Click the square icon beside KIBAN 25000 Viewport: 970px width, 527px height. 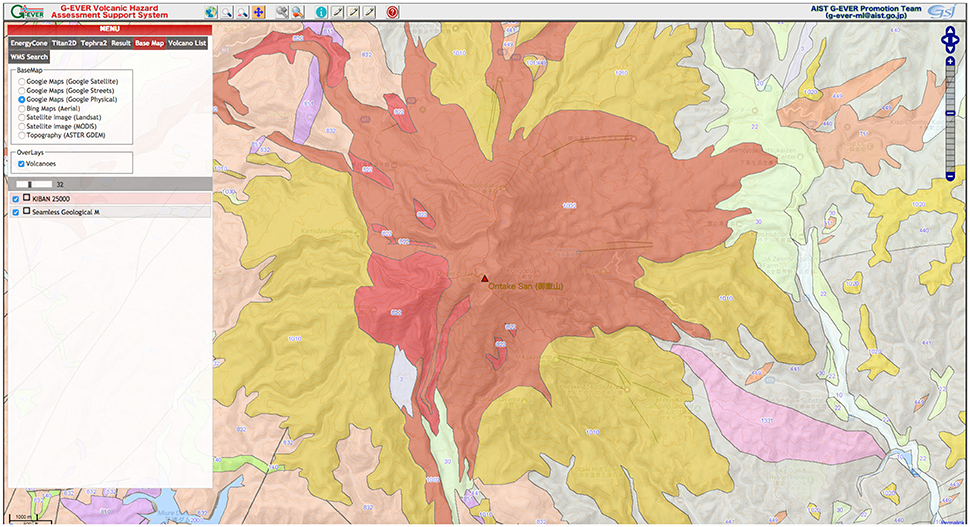[x=27, y=198]
